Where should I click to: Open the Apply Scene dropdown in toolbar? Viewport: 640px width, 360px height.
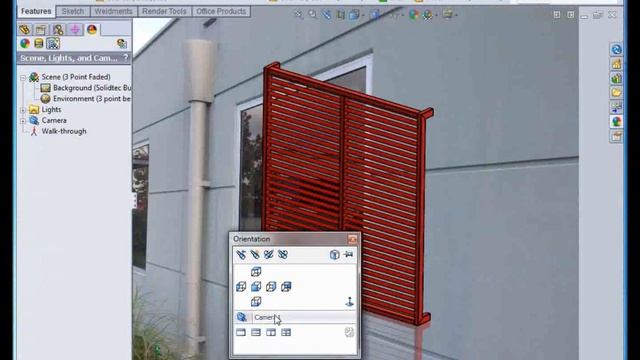430,15
